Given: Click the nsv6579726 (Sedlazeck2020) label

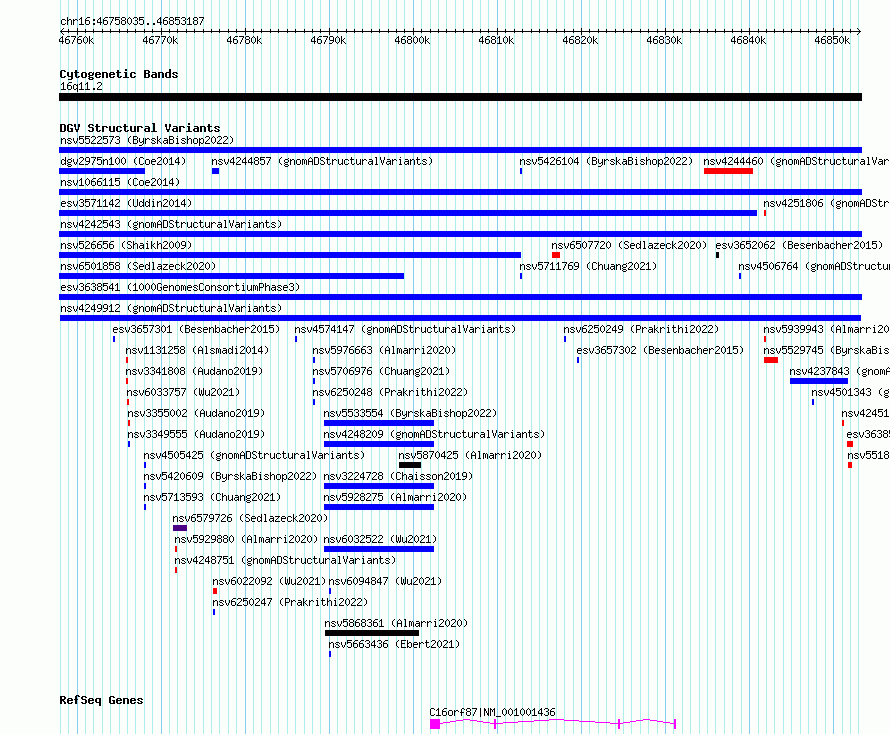Looking at the screenshot, I should pos(250,518).
